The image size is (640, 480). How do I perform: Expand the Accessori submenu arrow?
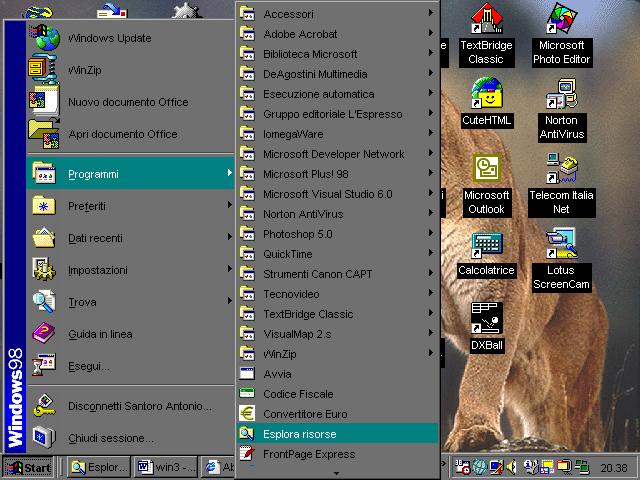(x=431, y=13)
